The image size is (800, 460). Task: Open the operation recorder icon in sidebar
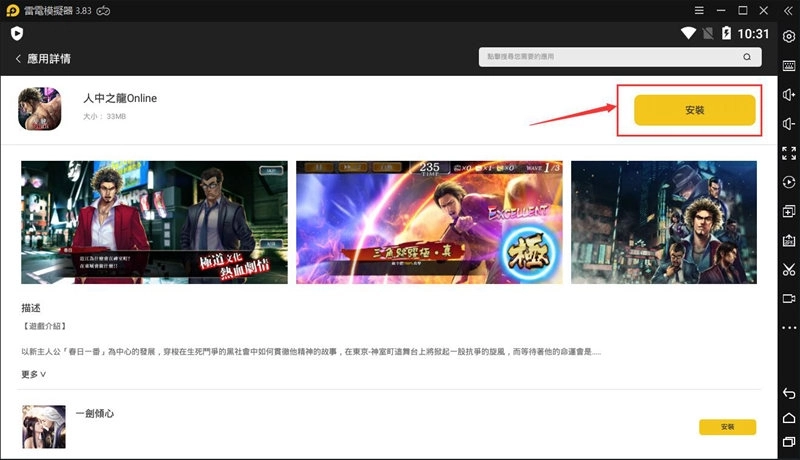[x=789, y=182]
